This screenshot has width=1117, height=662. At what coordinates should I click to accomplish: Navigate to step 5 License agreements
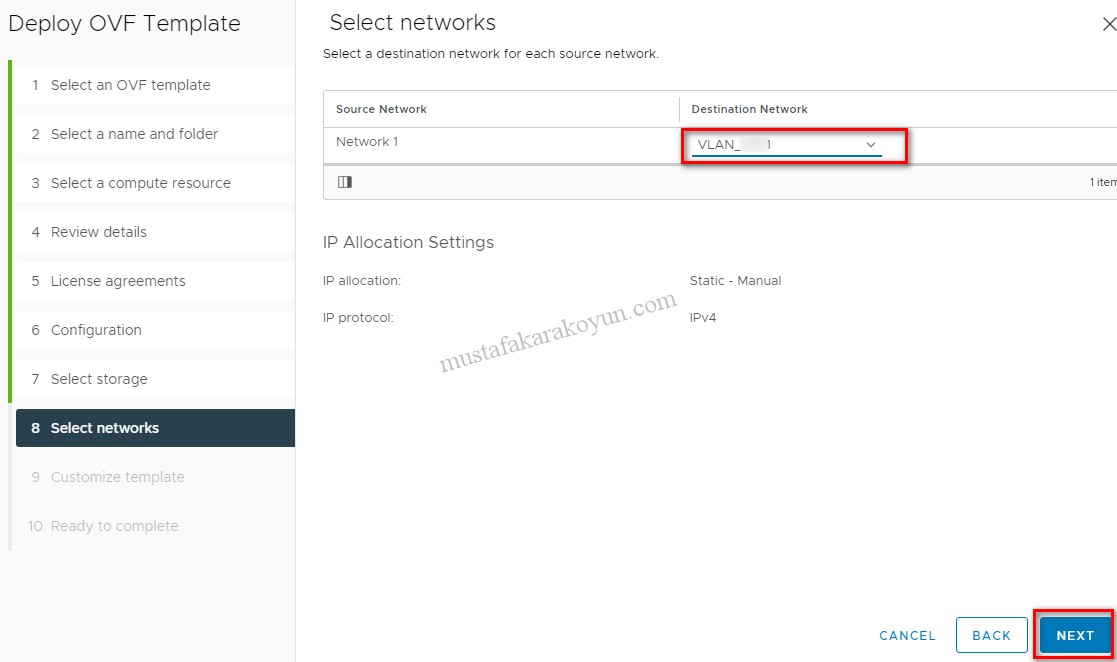pyautogui.click(x=118, y=281)
